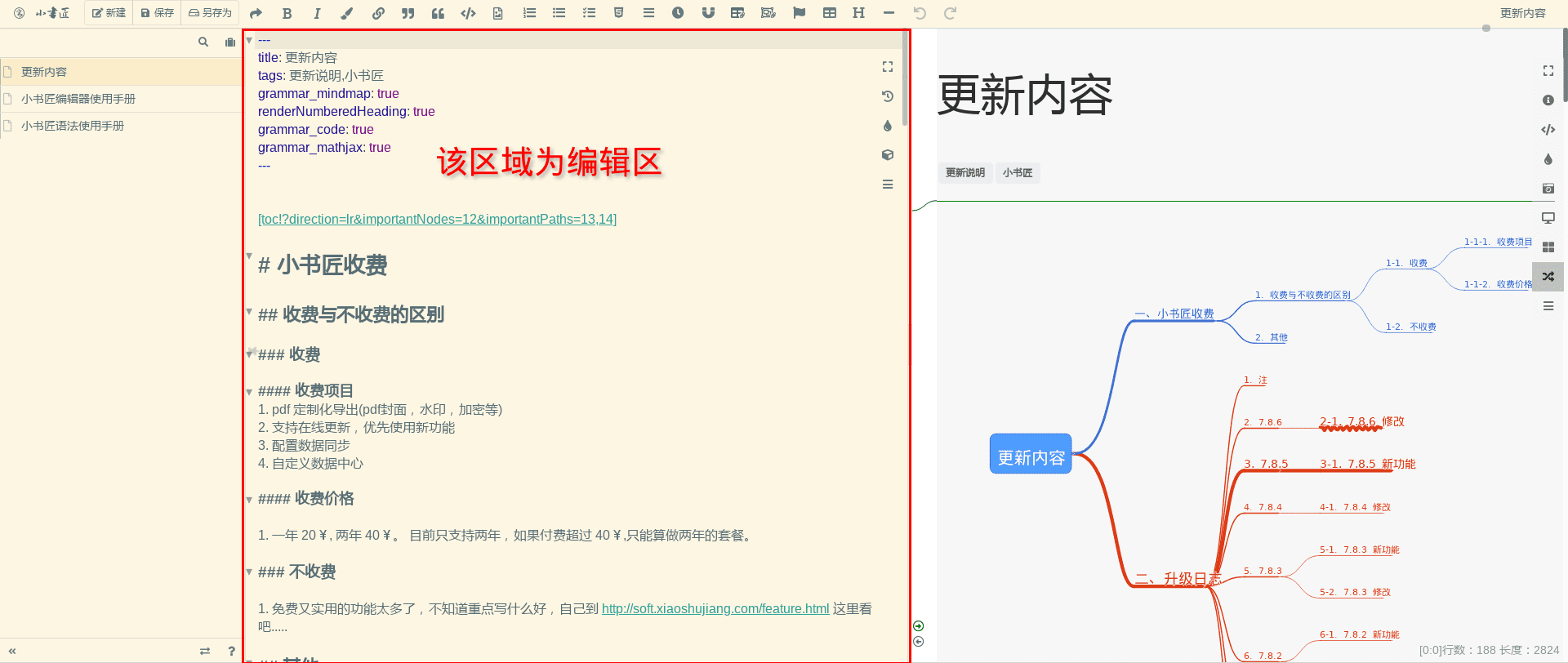
Task: Open 小书匠语法使用手册 file
Action: [121, 126]
